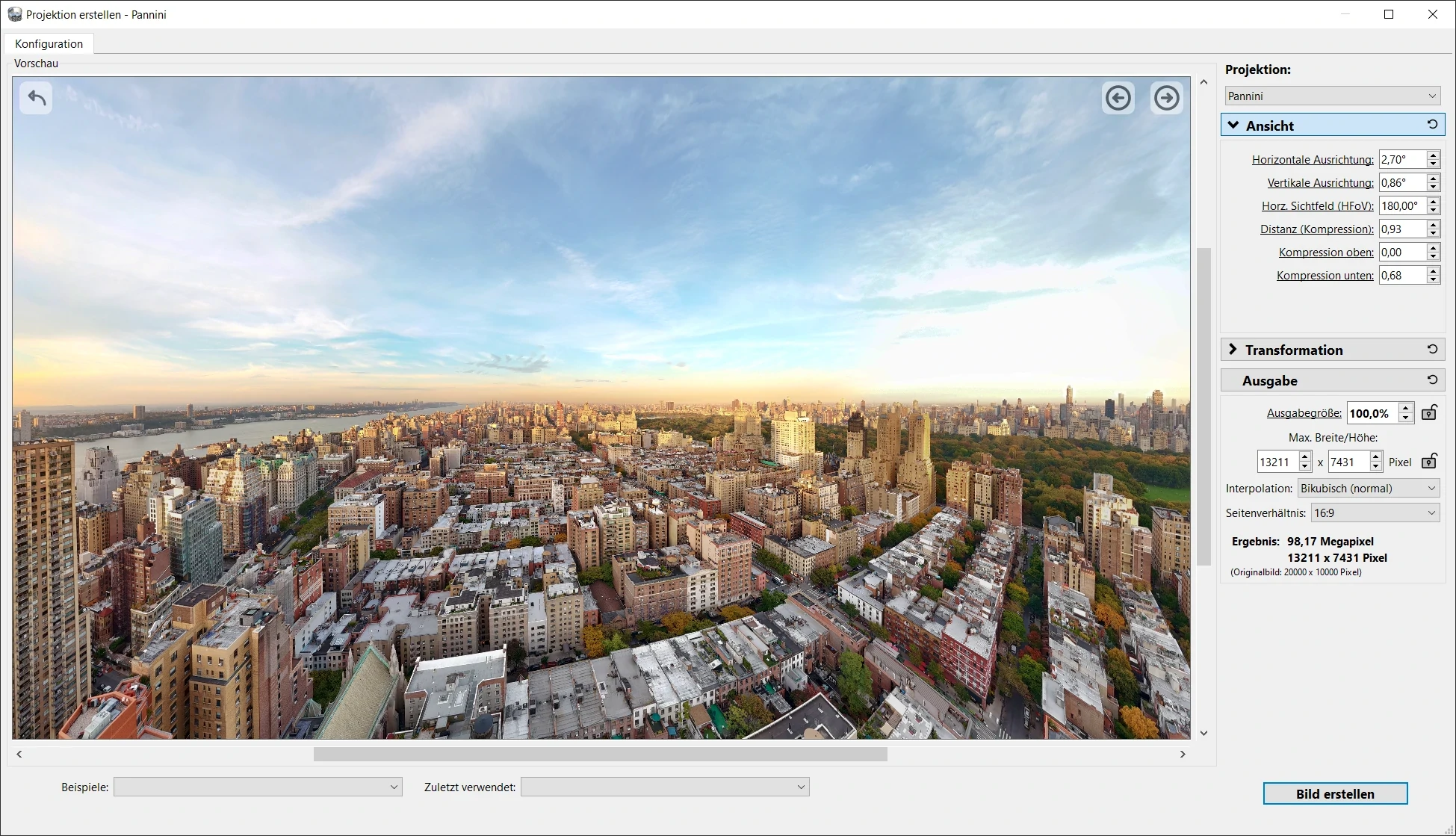1456x836 pixels.
Task: Go to next view with right arrow
Action: click(x=1167, y=98)
